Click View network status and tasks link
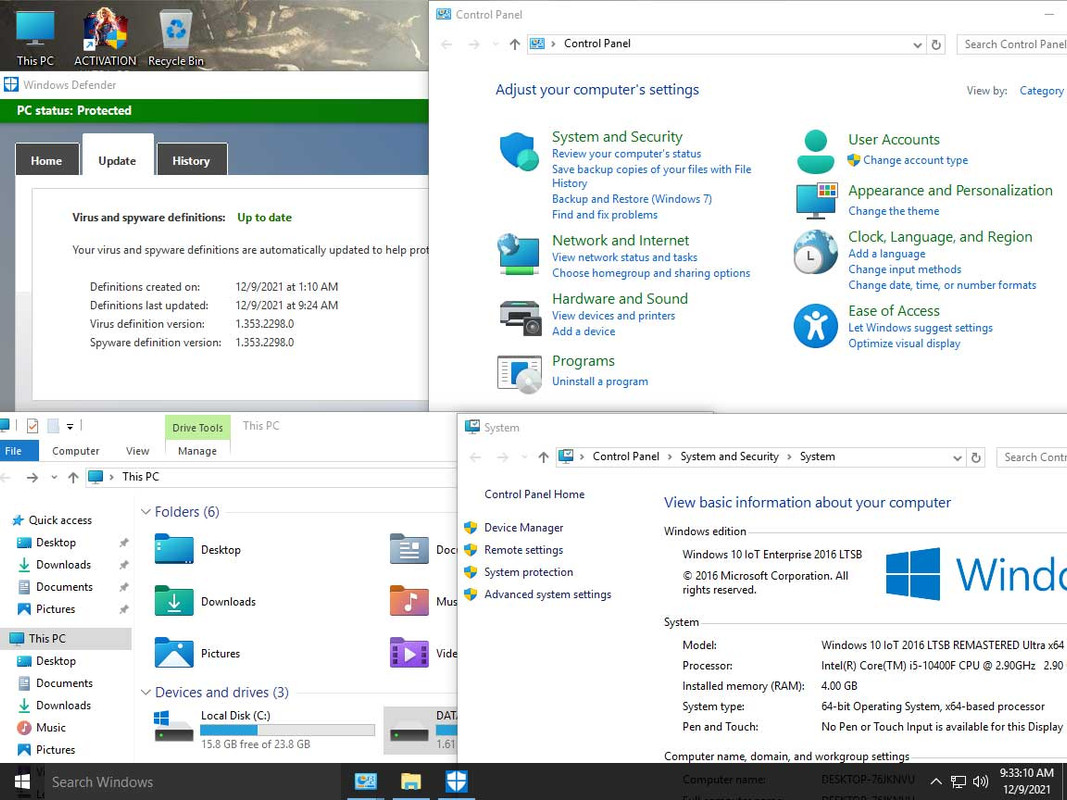 tap(625, 257)
